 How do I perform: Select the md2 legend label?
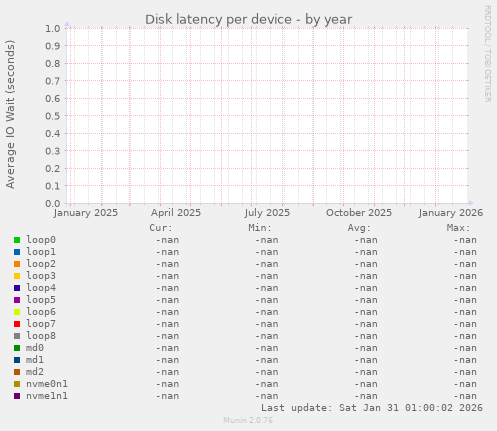(x=35, y=372)
